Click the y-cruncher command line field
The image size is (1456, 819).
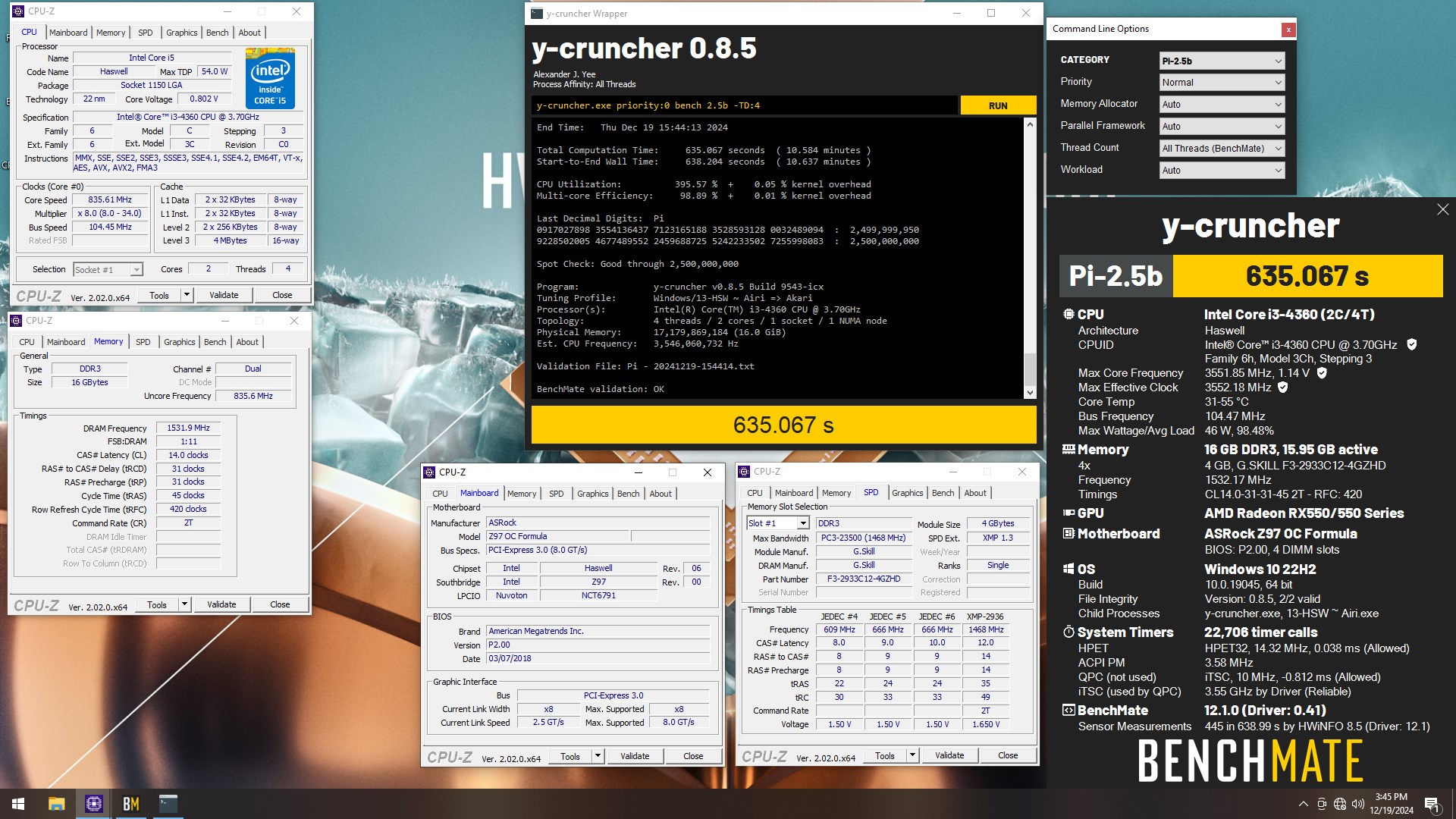coord(745,105)
